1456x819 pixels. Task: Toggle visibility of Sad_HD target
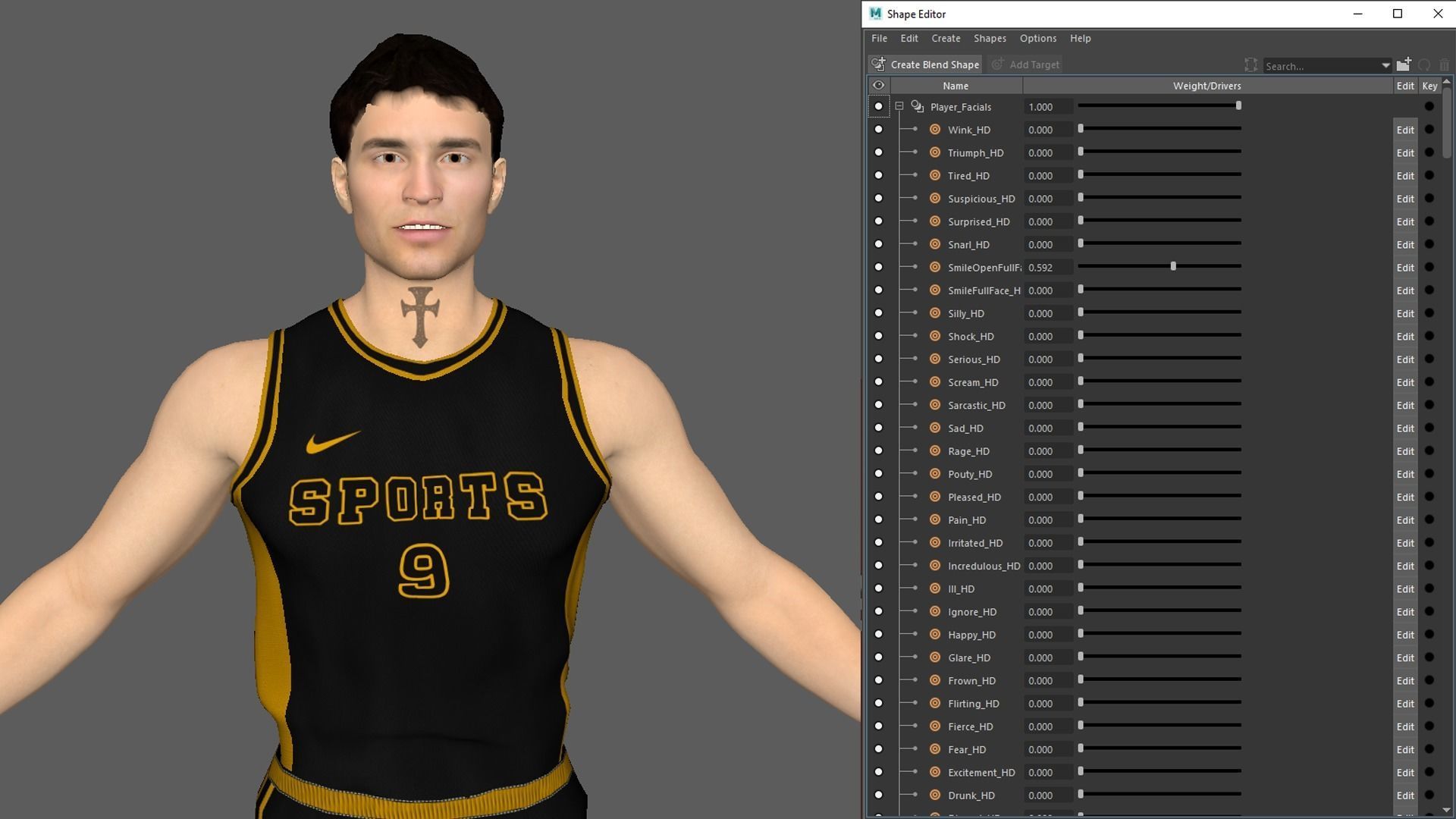pyautogui.click(x=878, y=428)
